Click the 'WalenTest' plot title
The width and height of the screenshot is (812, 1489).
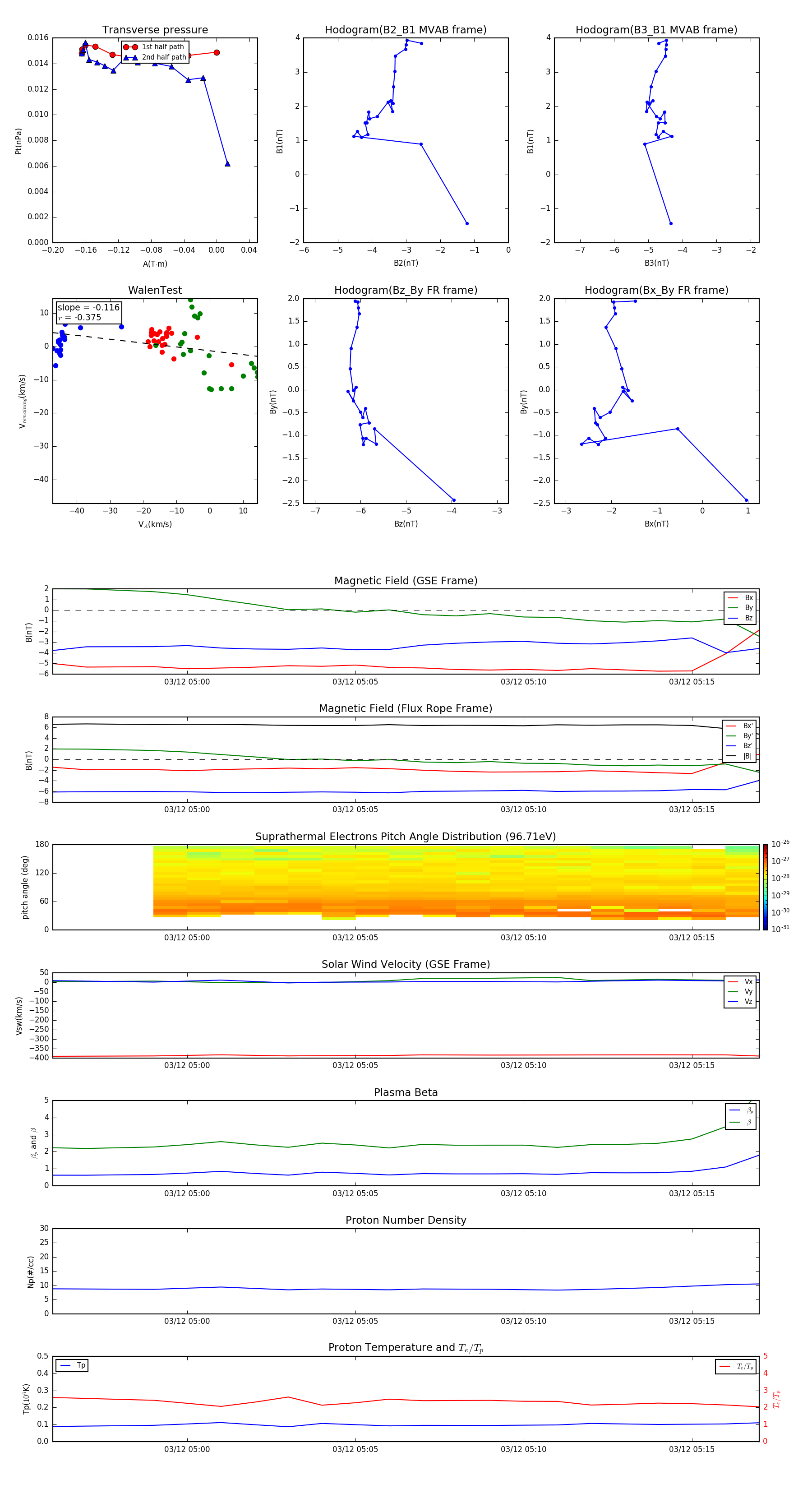tap(155, 290)
